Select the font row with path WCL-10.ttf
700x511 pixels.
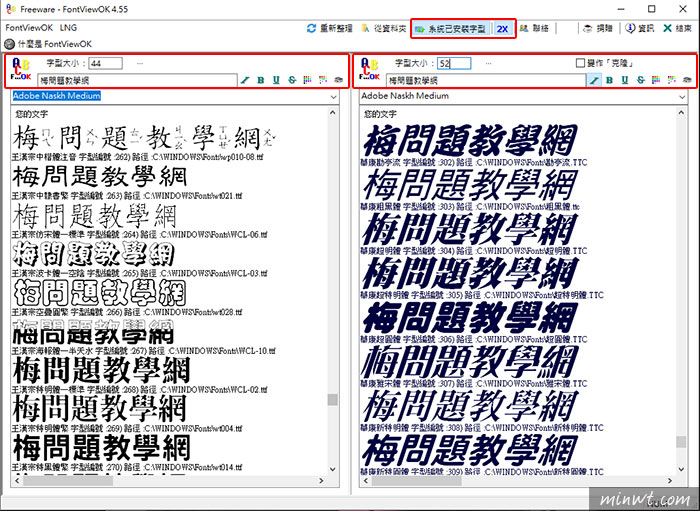[144, 337]
